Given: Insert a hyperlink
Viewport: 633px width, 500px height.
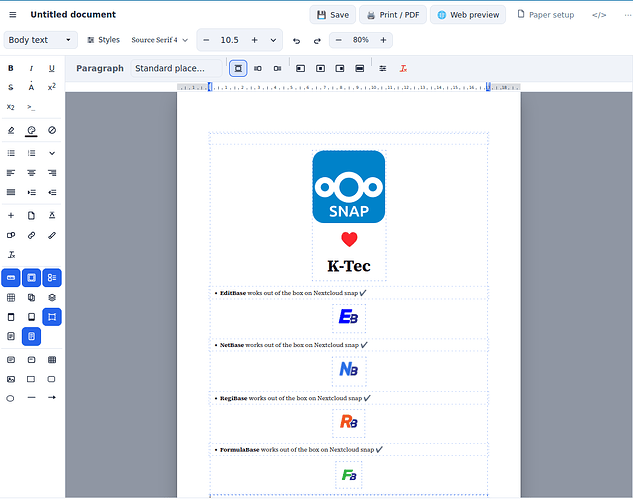Looking at the screenshot, I should [31, 235].
